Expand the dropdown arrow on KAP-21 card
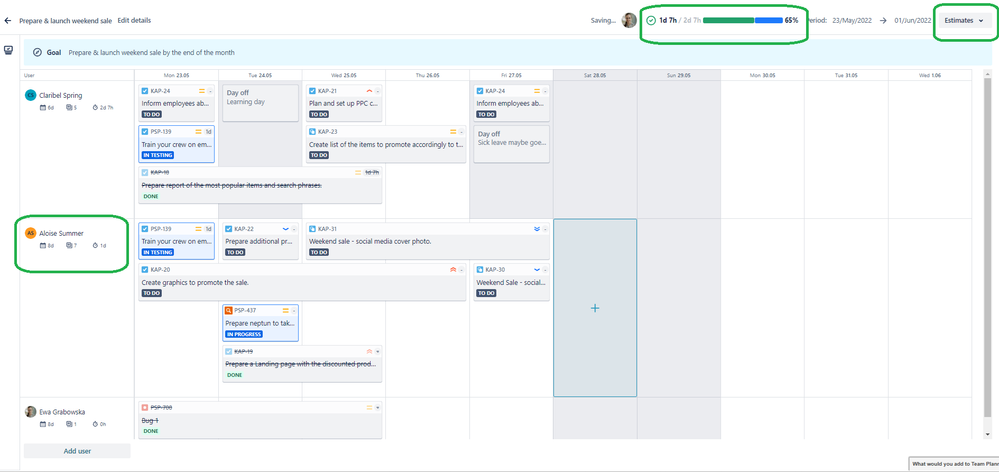 [x=378, y=91]
